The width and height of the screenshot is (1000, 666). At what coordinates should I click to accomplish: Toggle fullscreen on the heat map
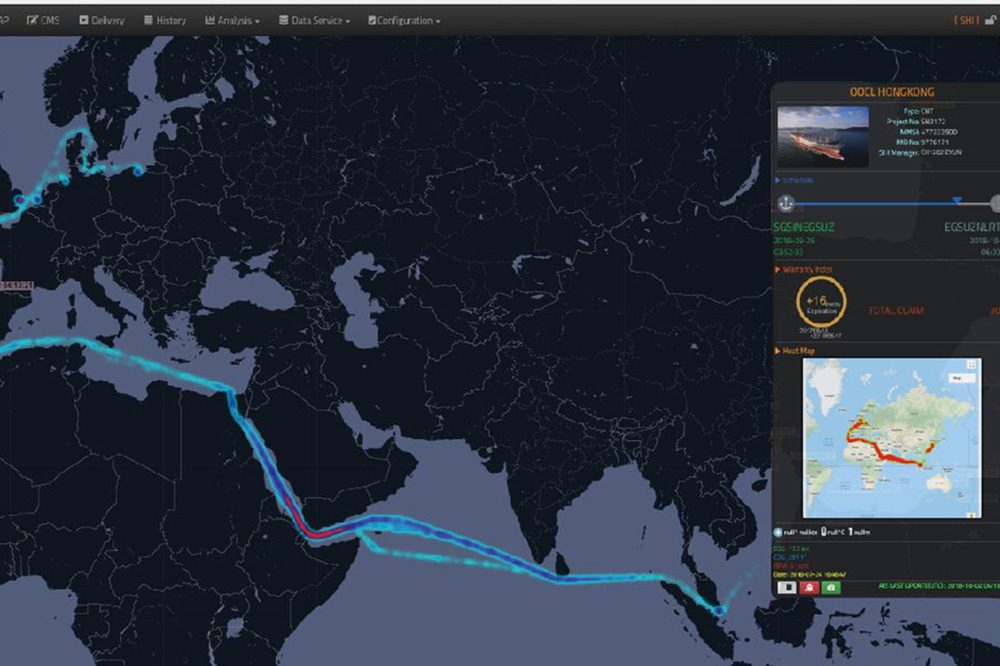[971, 366]
